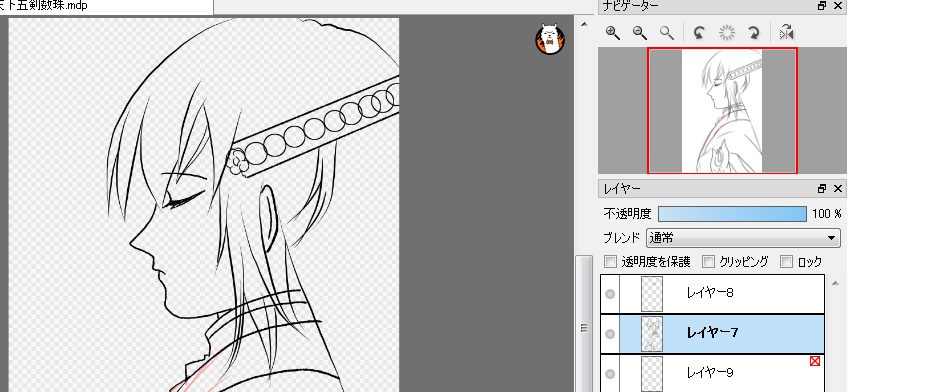
Task: Click the 100 % opacity value
Action: coord(826,214)
